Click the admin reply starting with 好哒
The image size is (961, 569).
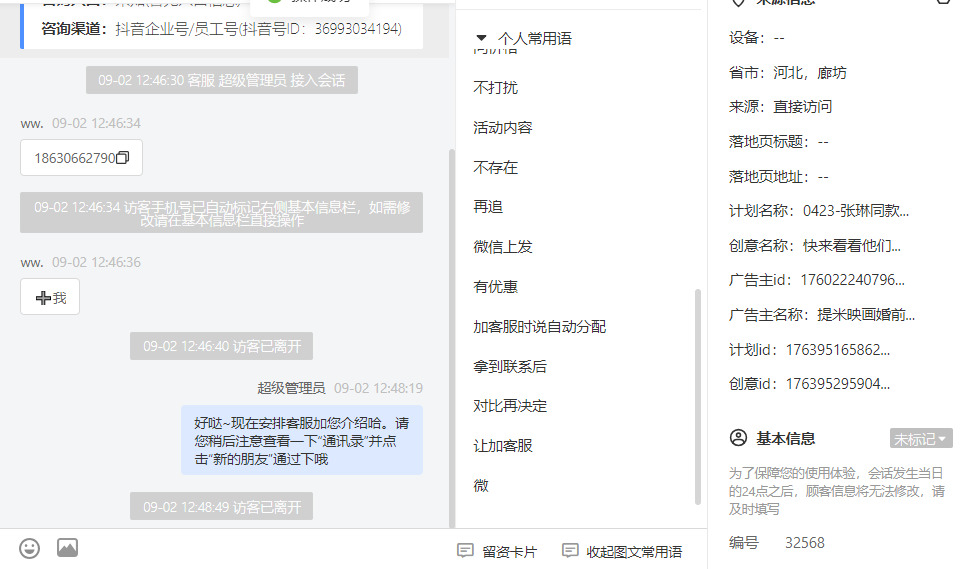coord(302,440)
